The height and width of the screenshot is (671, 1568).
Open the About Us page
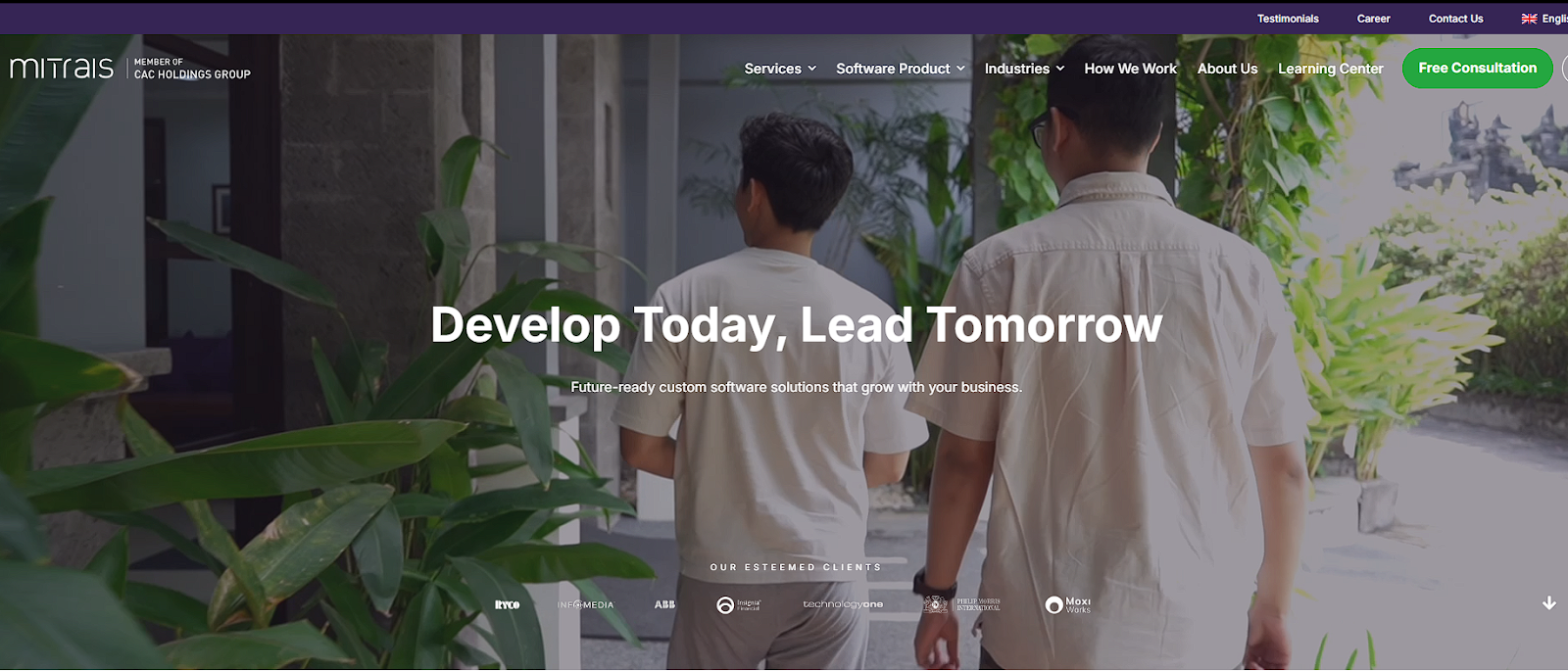1227,69
